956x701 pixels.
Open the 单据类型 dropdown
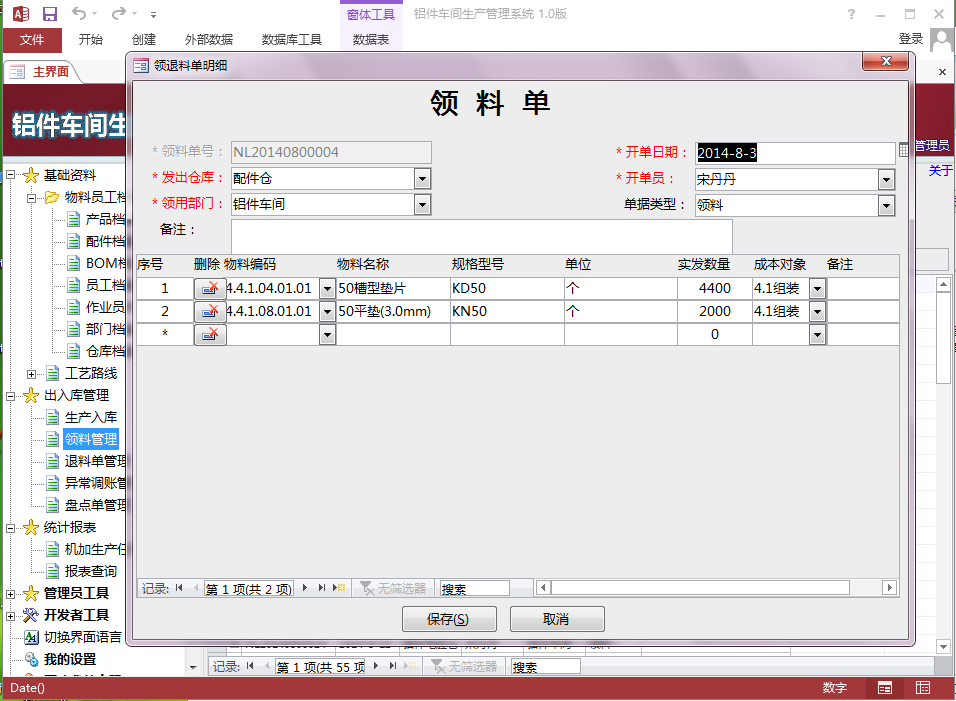point(886,205)
